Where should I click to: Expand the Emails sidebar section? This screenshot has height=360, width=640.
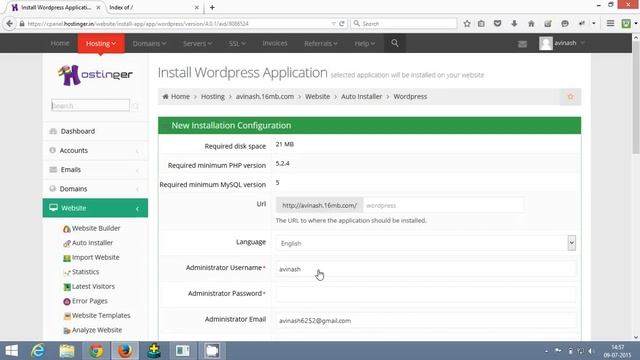[x=95, y=170]
